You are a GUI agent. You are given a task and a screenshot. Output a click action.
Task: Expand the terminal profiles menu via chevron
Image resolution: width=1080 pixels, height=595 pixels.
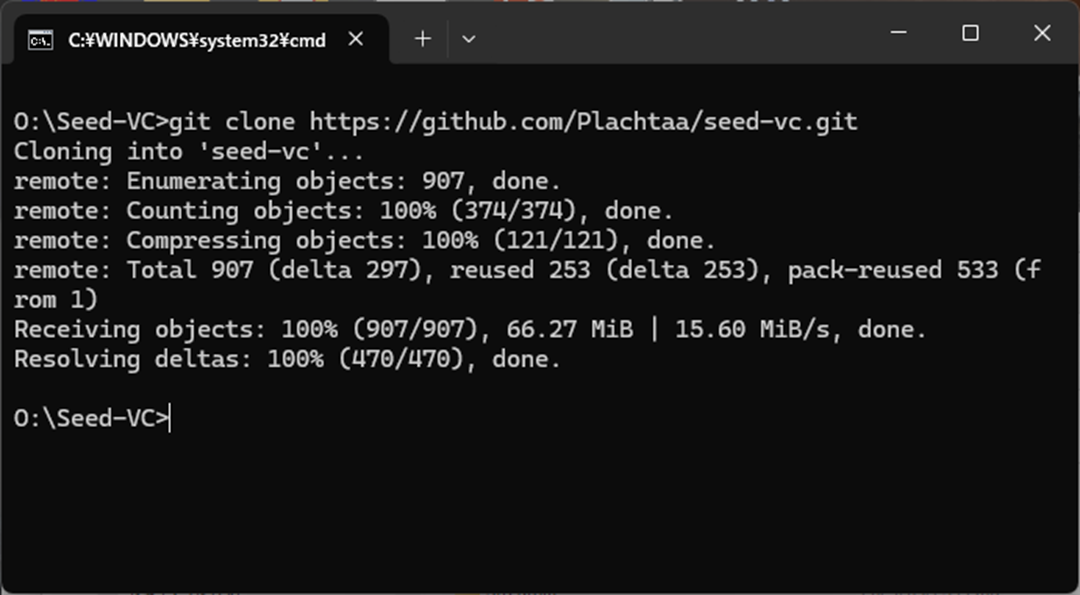[468, 38]
